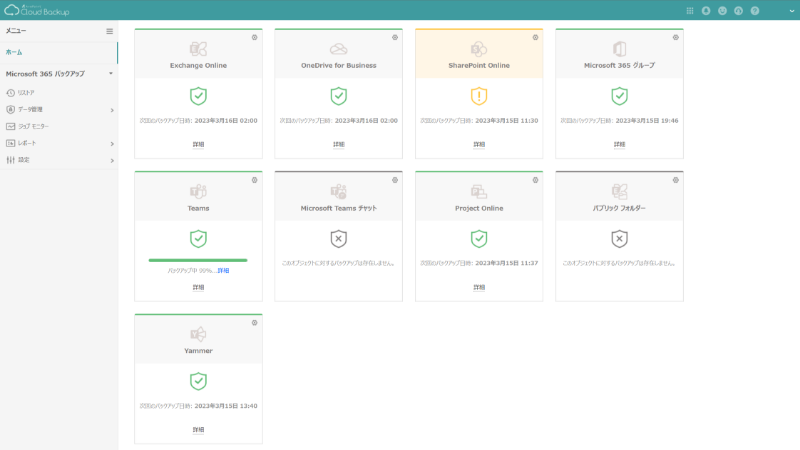Open Microsoft 365 グループ settings gear
This screenshot has width=800, height=450.
676,37
